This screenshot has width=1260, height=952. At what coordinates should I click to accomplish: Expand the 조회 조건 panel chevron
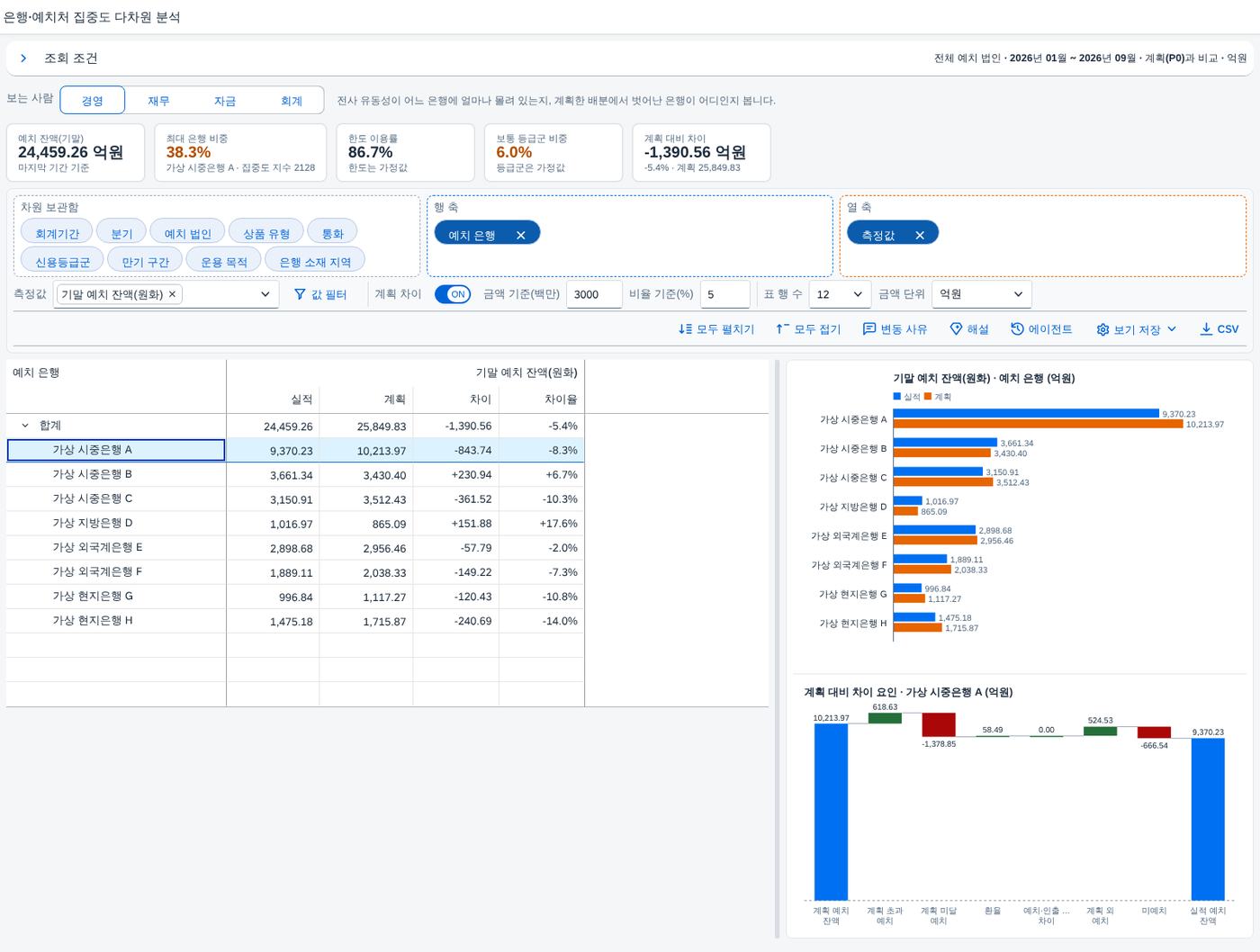(x=23, y=58)
